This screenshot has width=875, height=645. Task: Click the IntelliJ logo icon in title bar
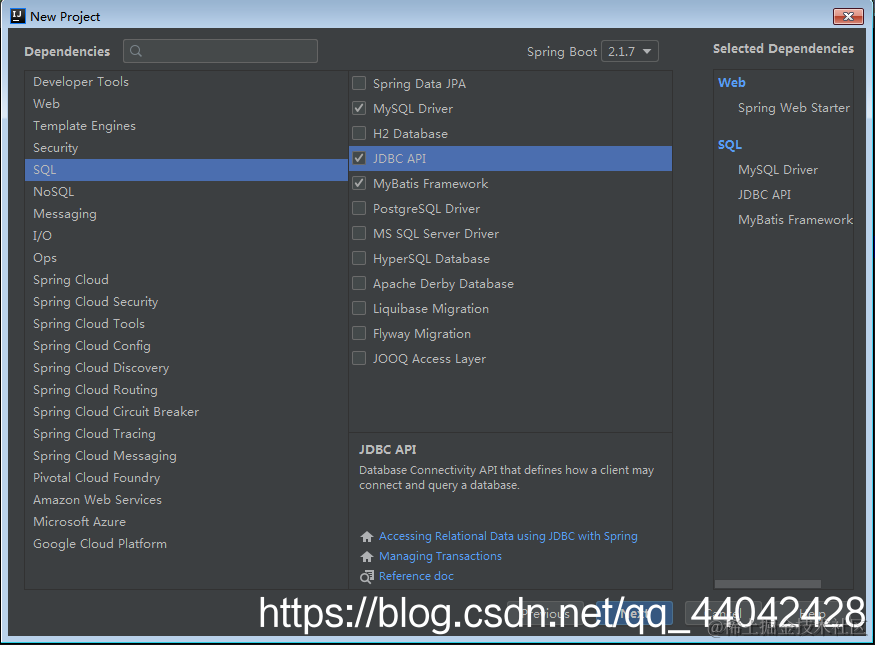click(x=18, y=16)
